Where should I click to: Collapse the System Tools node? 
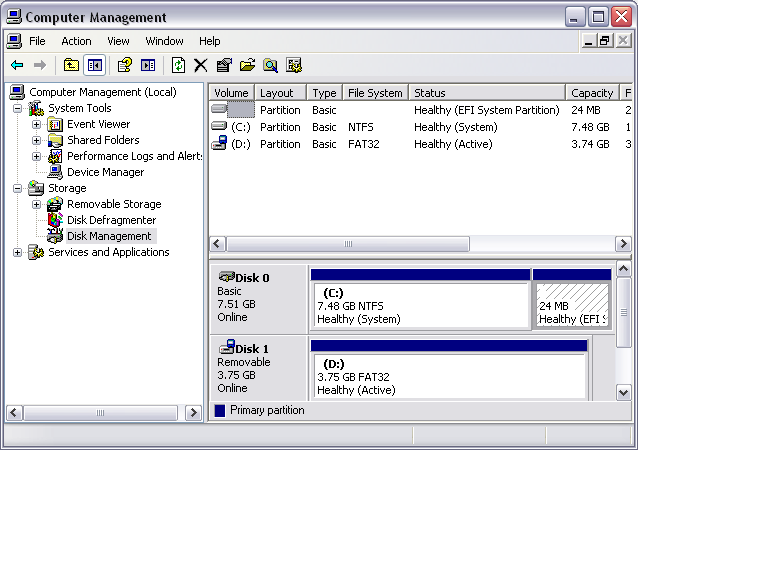[x=17, y=108]
